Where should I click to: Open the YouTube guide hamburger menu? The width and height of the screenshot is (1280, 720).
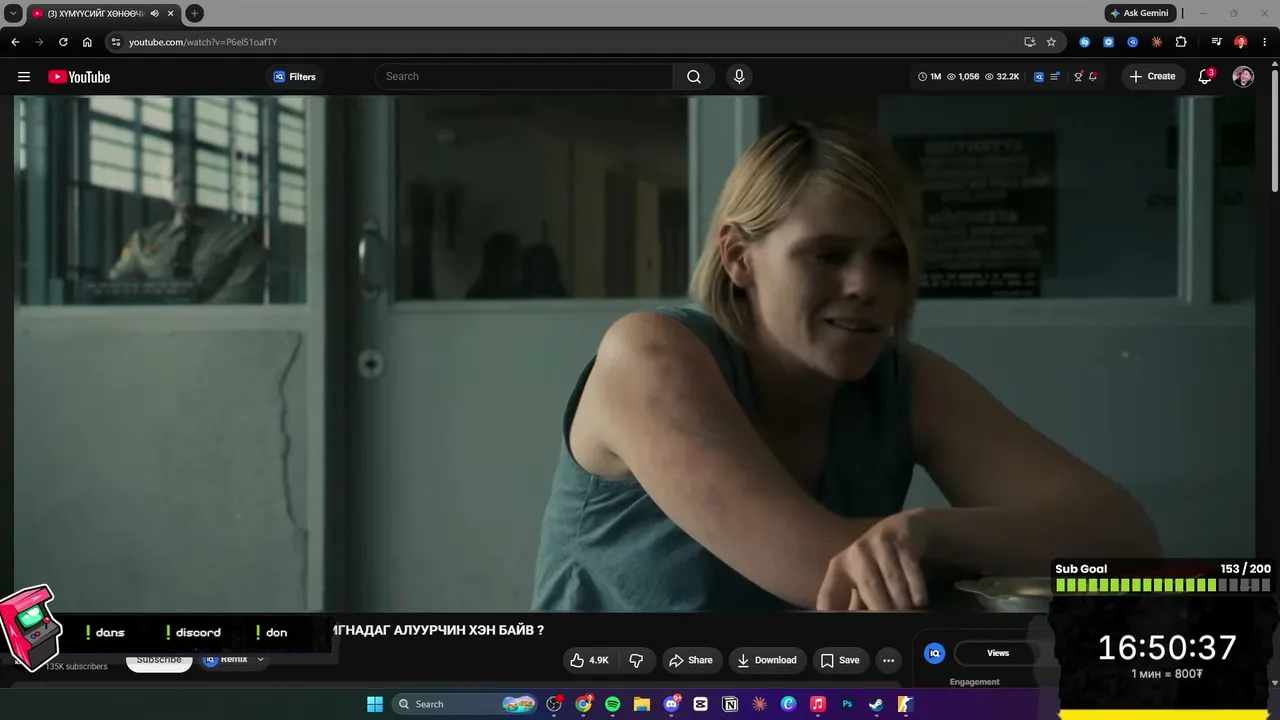pos(24,77)
